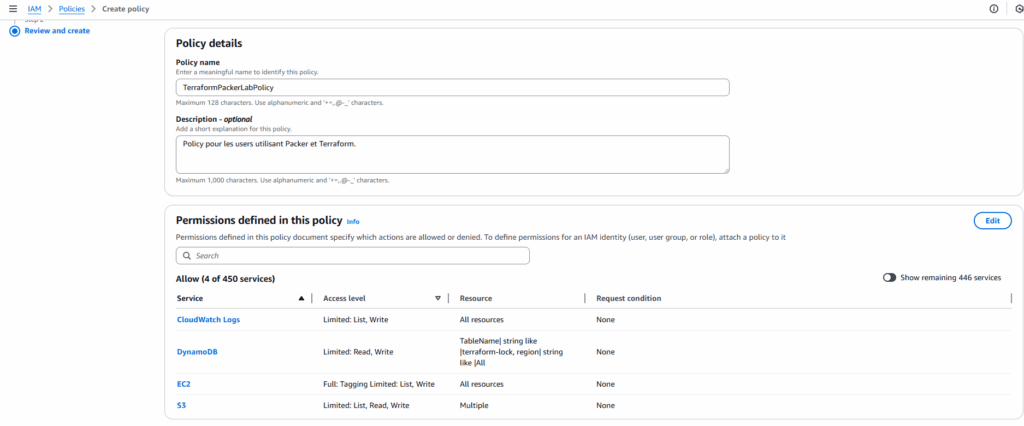Click 'Allow (4 of 450 services)' text
Image resolution: width=1024 pixels, height=426 pixels.
pyautogui.click(x=225, y=278)
